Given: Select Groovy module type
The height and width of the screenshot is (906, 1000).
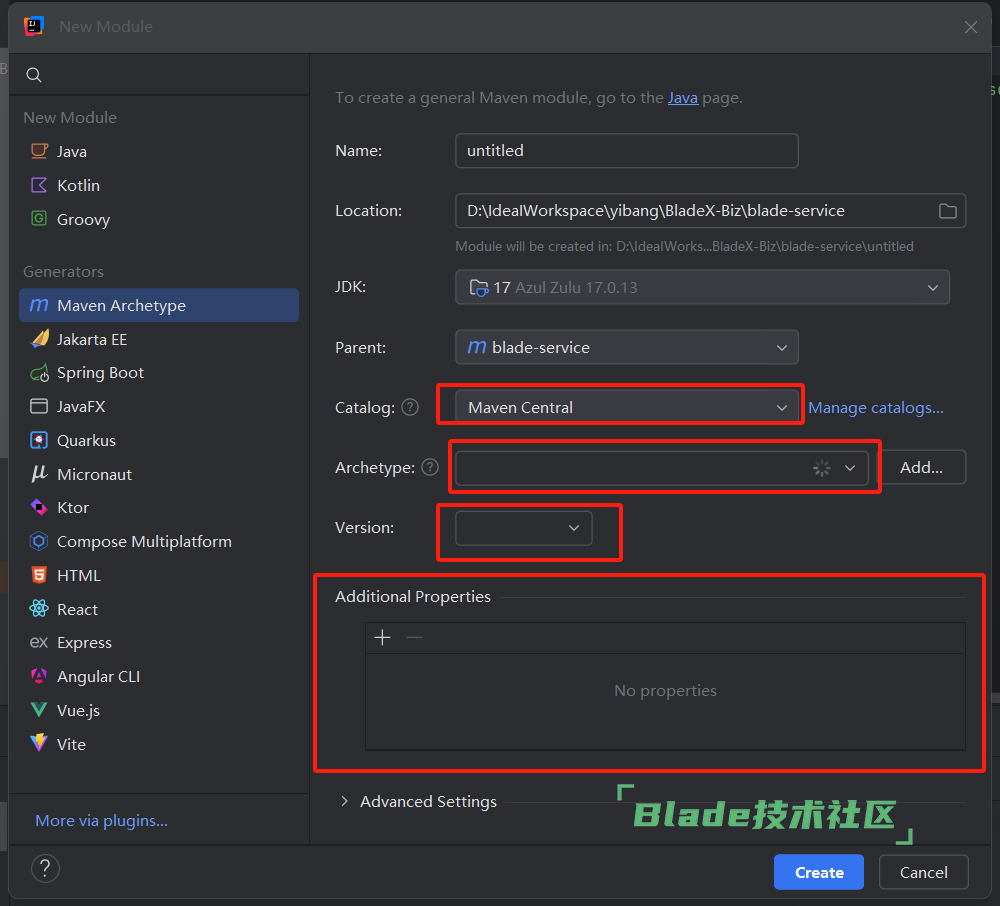Looking at the screenshot, I should click(x=159, y=219).
